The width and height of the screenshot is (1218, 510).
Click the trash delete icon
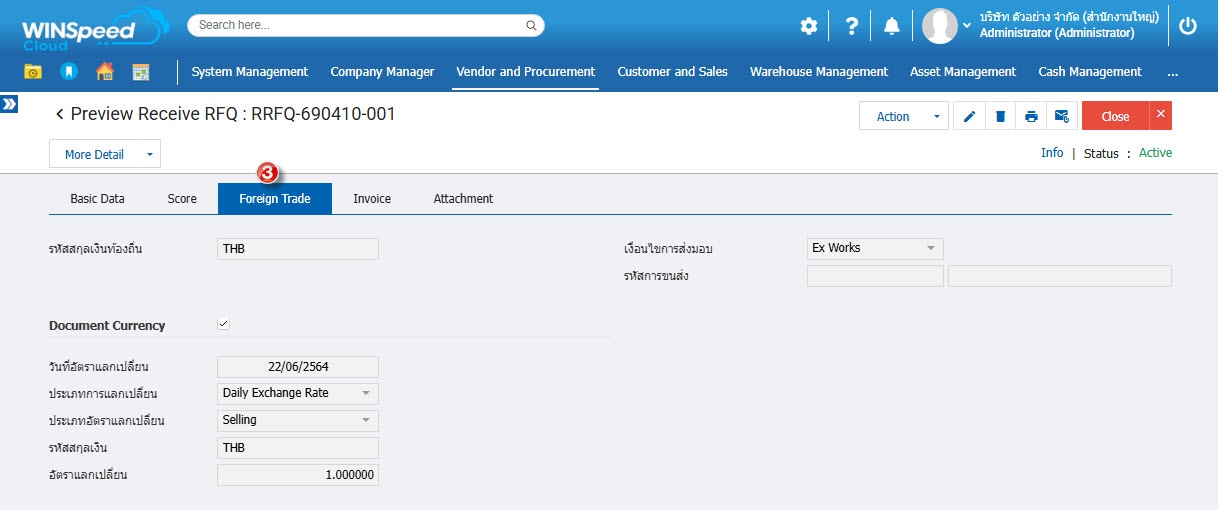[1000, 116]
